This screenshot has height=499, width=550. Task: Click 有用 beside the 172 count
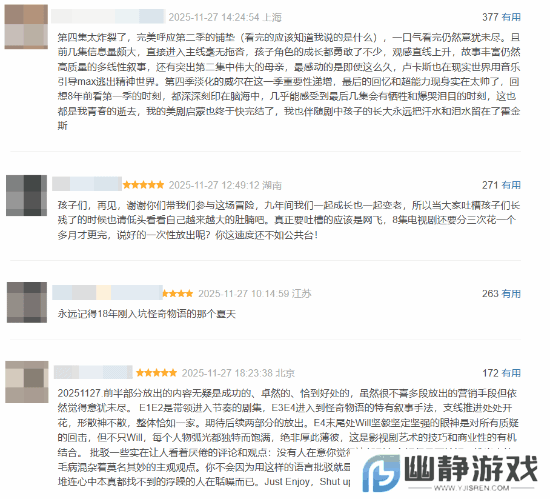point(511,373)
